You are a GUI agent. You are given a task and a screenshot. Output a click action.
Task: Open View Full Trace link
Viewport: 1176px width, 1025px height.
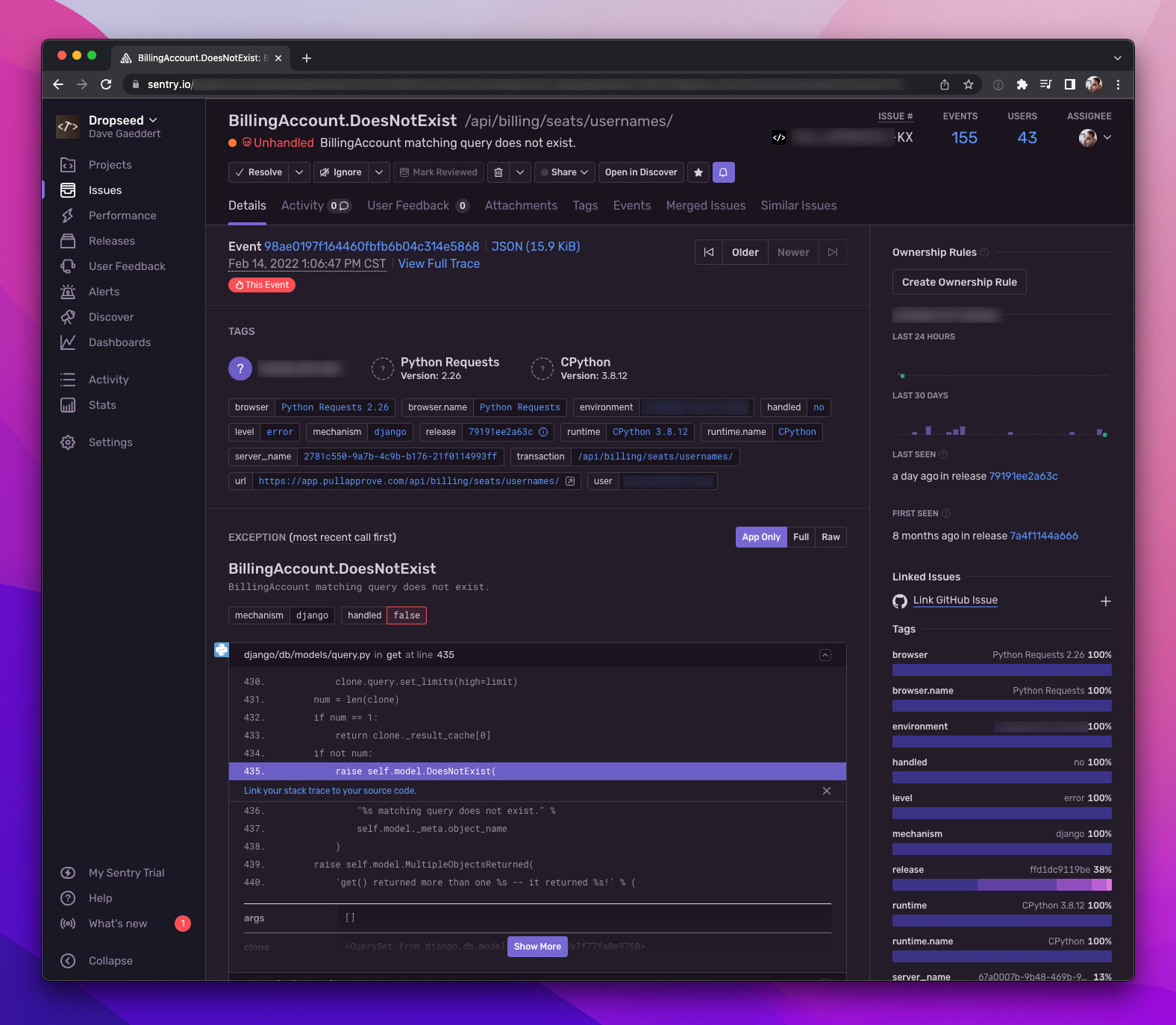tap(439, 264)
